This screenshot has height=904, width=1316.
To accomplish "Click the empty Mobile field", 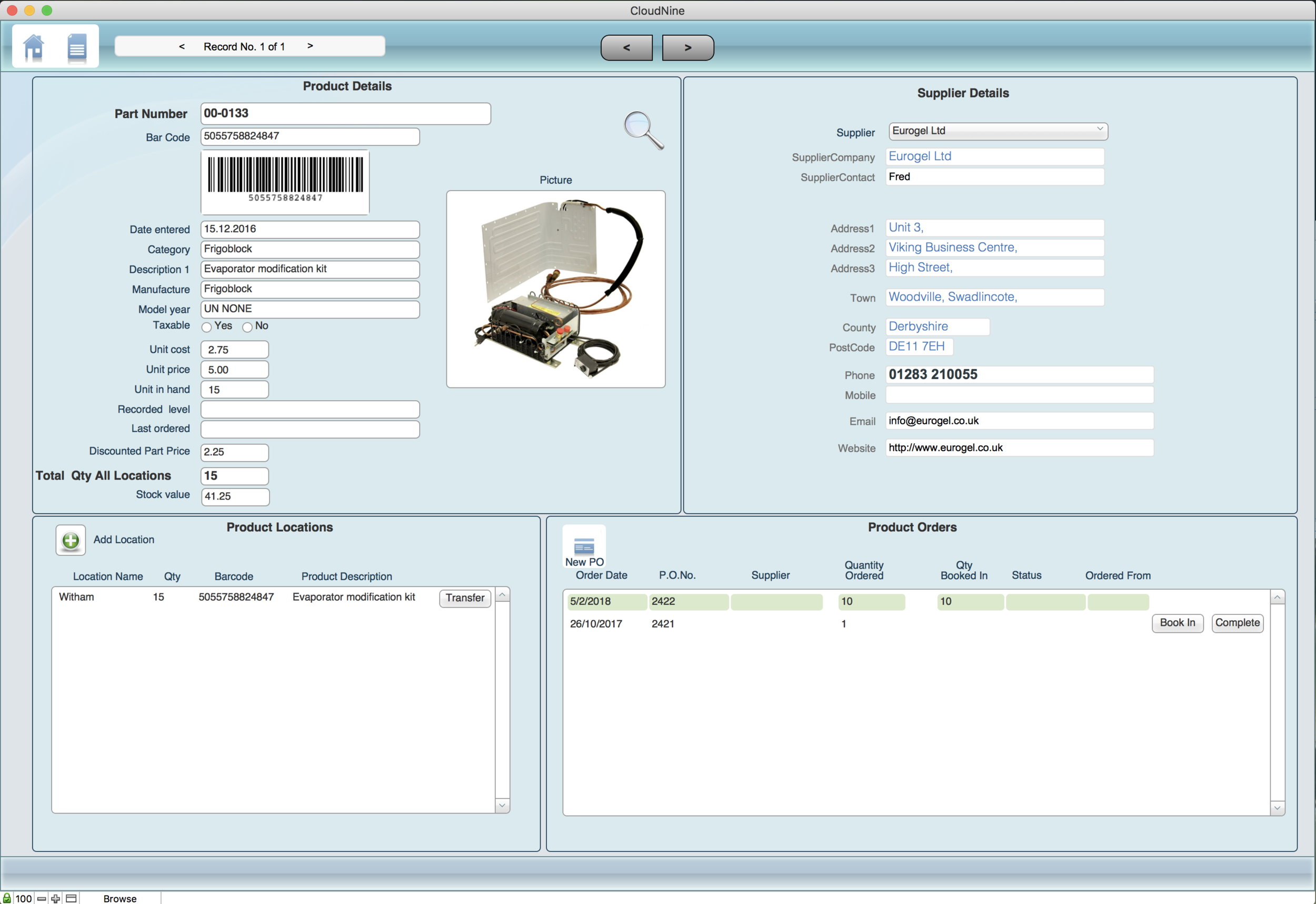I will coord(1019,395).
